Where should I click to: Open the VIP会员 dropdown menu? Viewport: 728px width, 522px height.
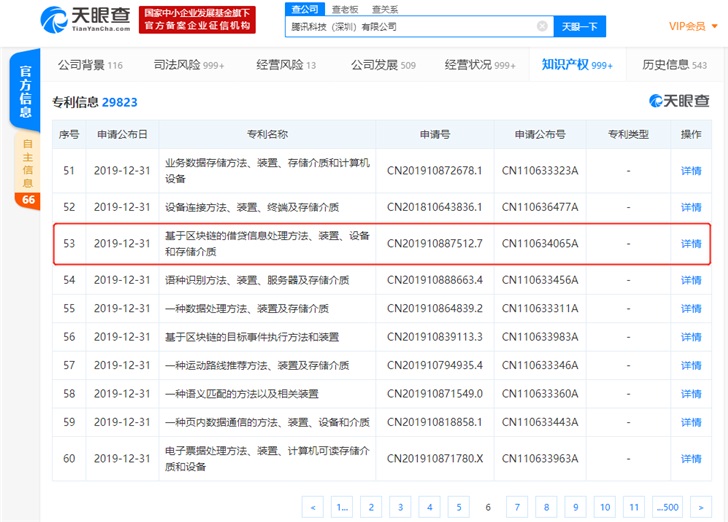pos(687,26)
